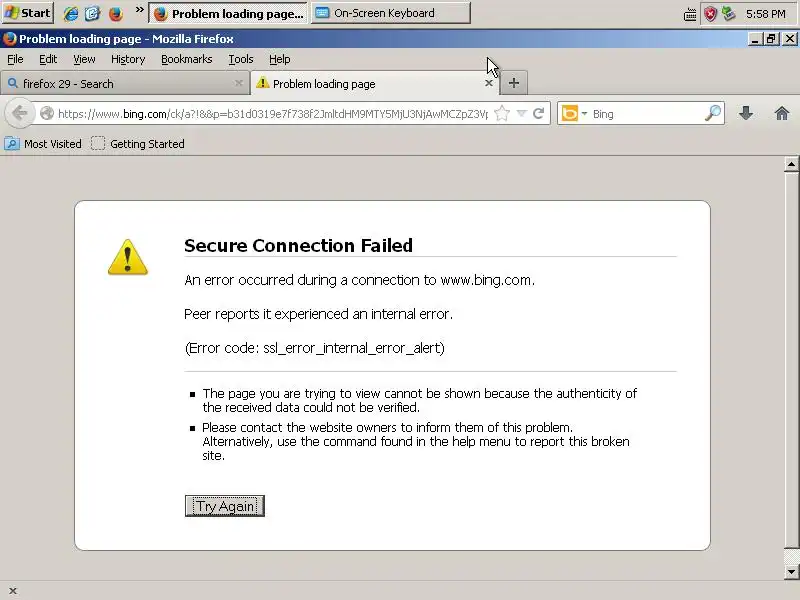Click the scrollbar up arrow
The image size is (800, 600).
(791, 164)
